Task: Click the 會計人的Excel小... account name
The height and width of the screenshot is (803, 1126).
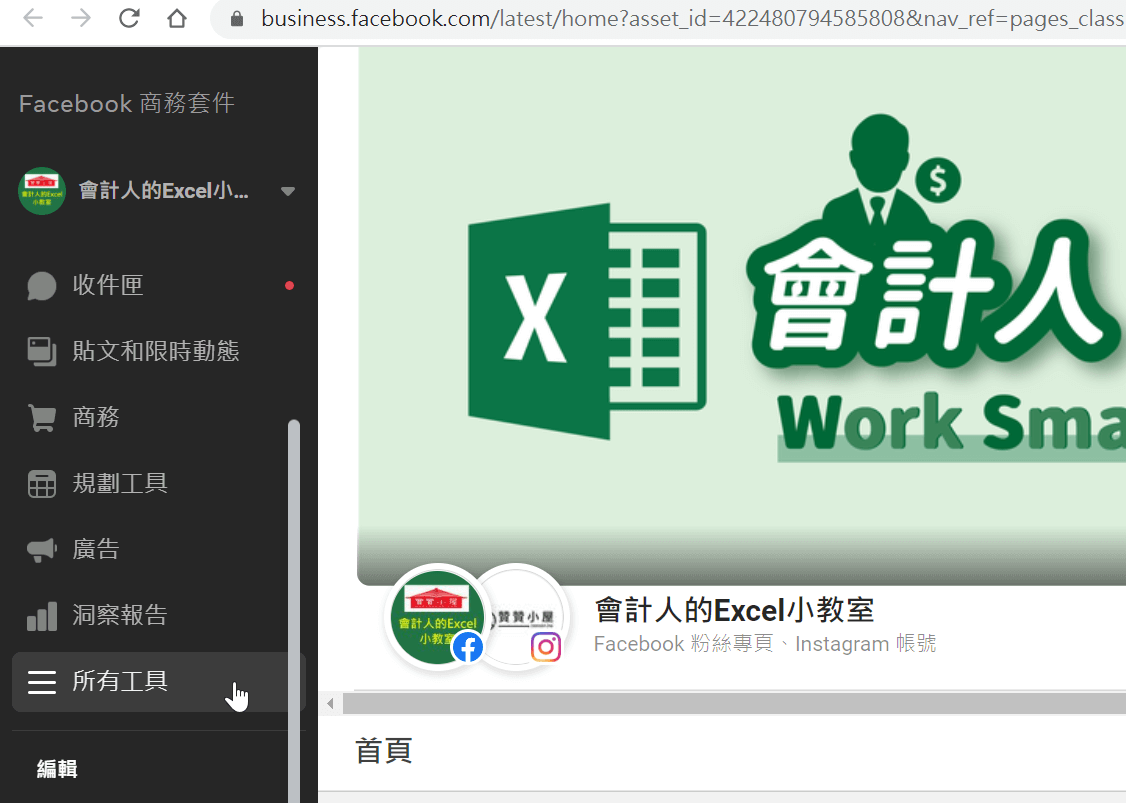Action: 164,191
